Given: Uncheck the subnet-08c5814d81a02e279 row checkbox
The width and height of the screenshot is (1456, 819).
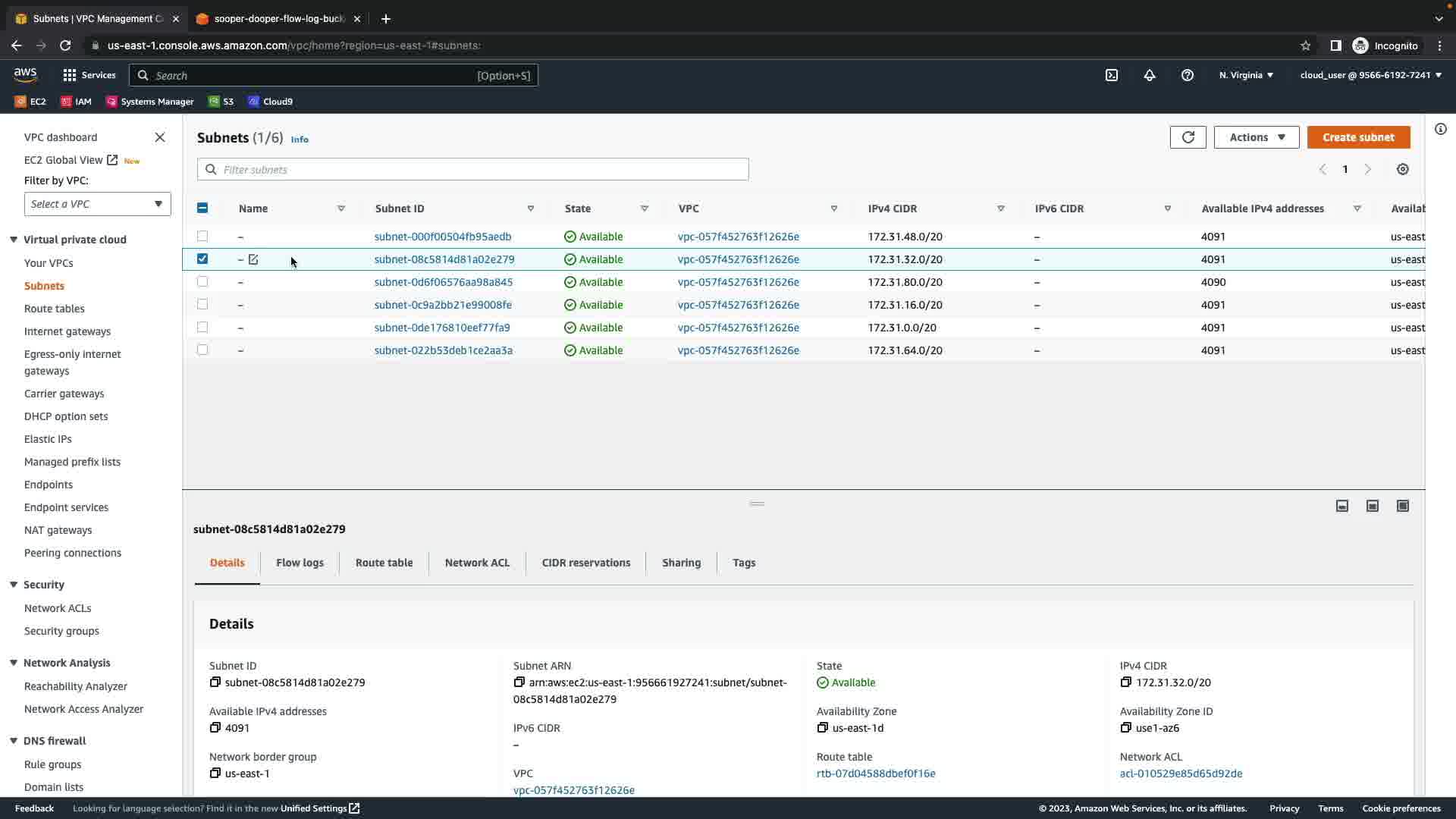Looking at the screenshot, I should tap(202, 259).
